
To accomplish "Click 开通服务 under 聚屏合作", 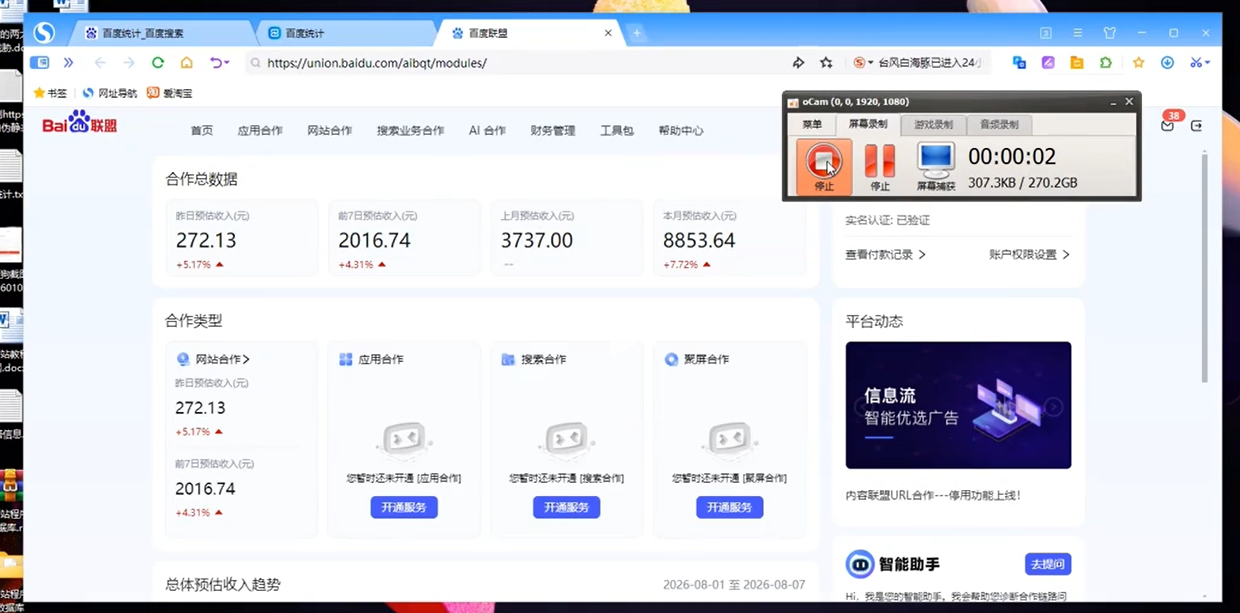I will pyautogui.click(x=730, y=507).
